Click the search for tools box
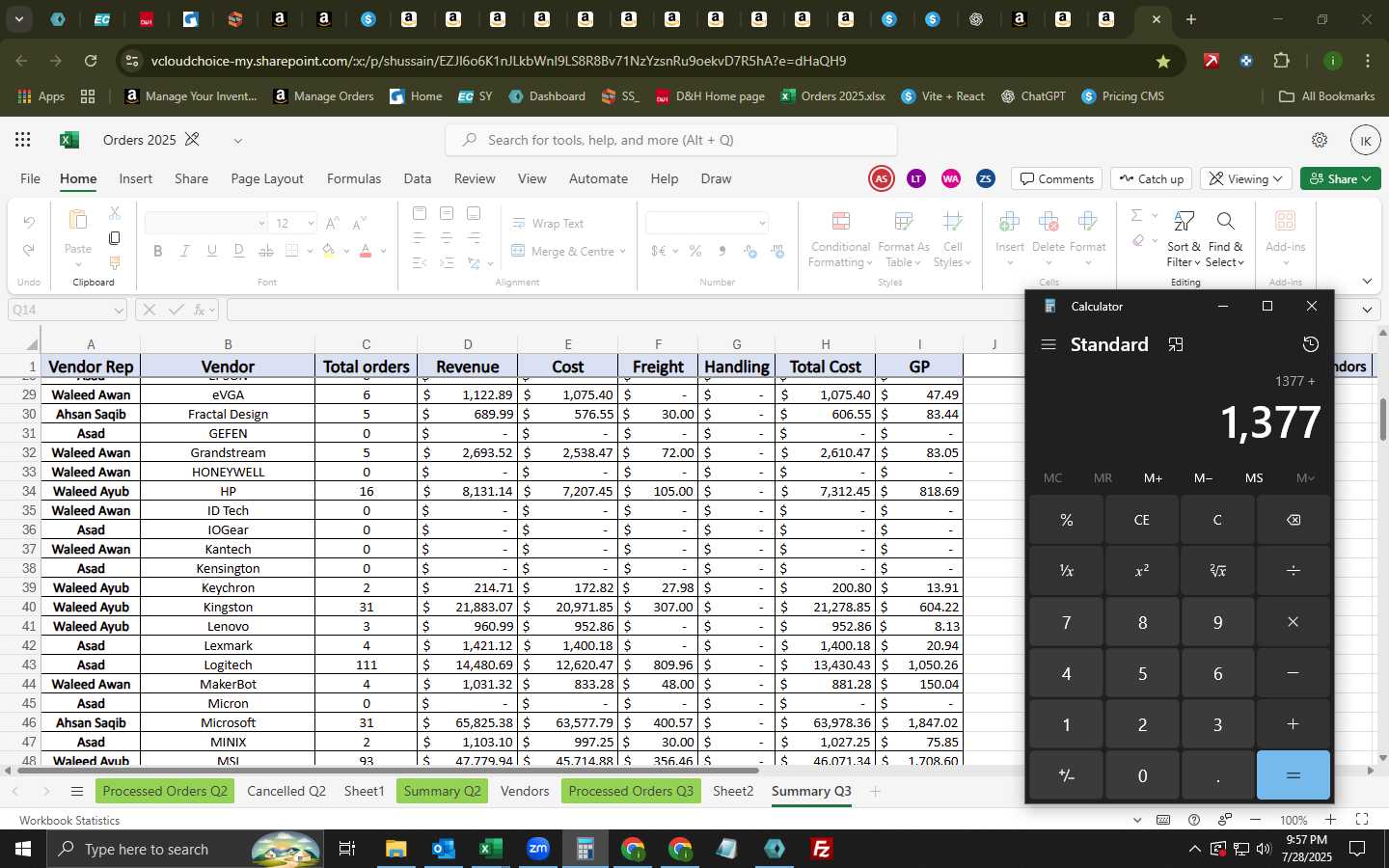Screen dimensions: 1389x868 tap(671, 140)
